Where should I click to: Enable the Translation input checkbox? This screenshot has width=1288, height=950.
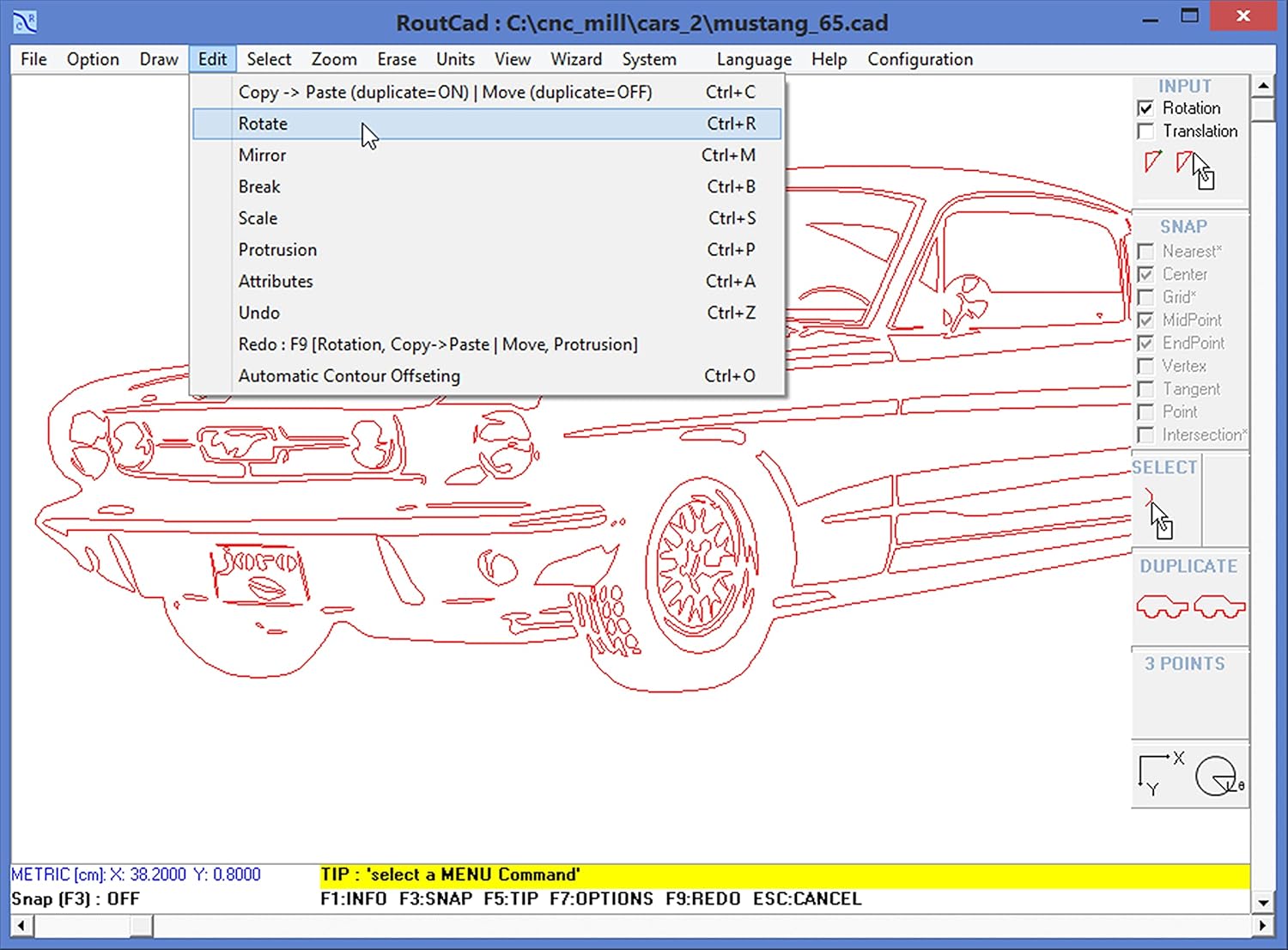tap(1146, 131)
